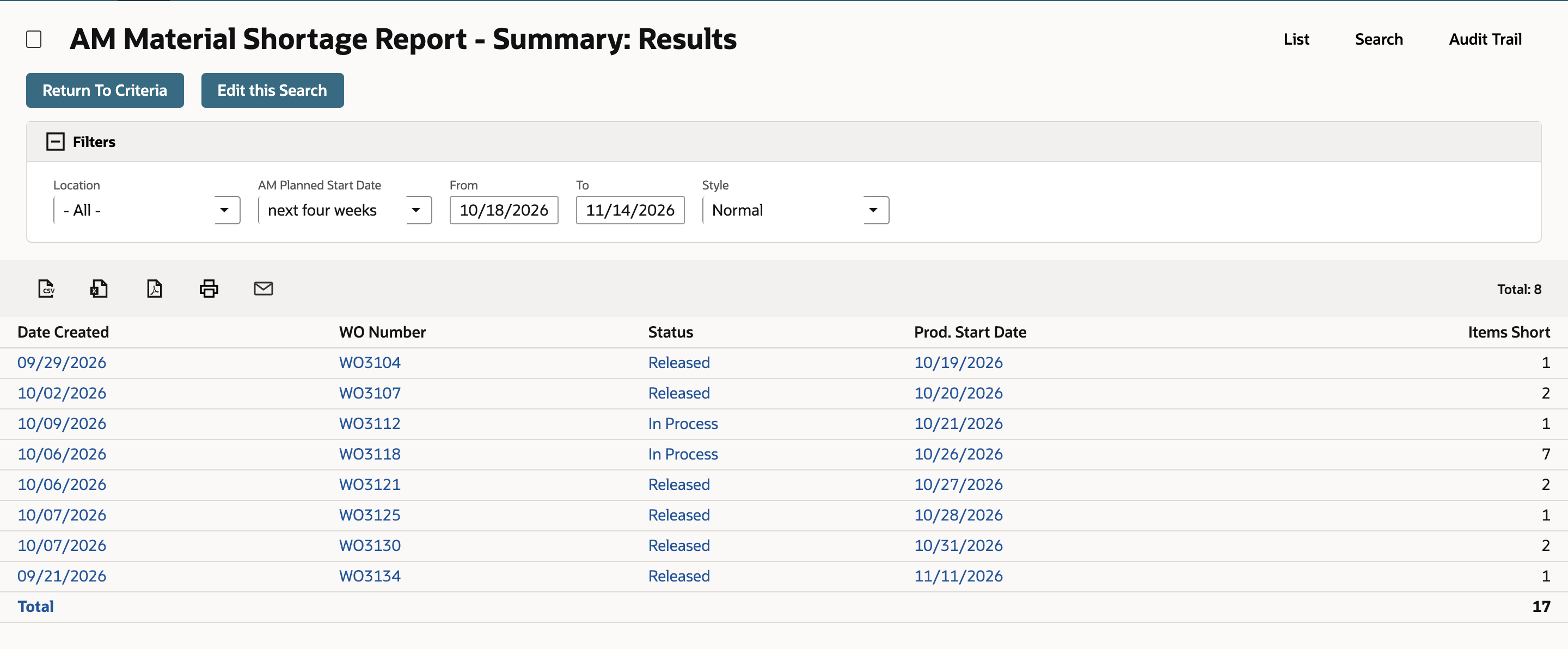Click In Process status for WO3112
Screen dimensions: 1568x649
tap(683, 424)
